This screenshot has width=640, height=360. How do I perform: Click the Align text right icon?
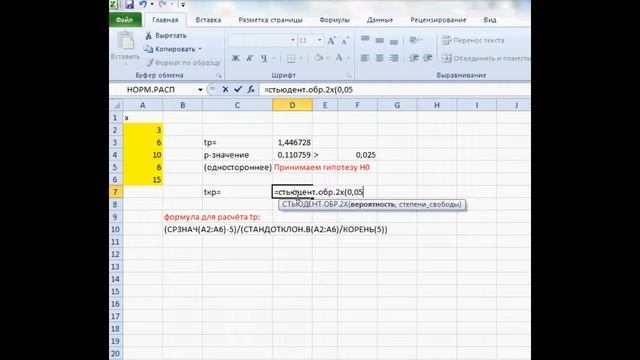click(x=394, y=58)
